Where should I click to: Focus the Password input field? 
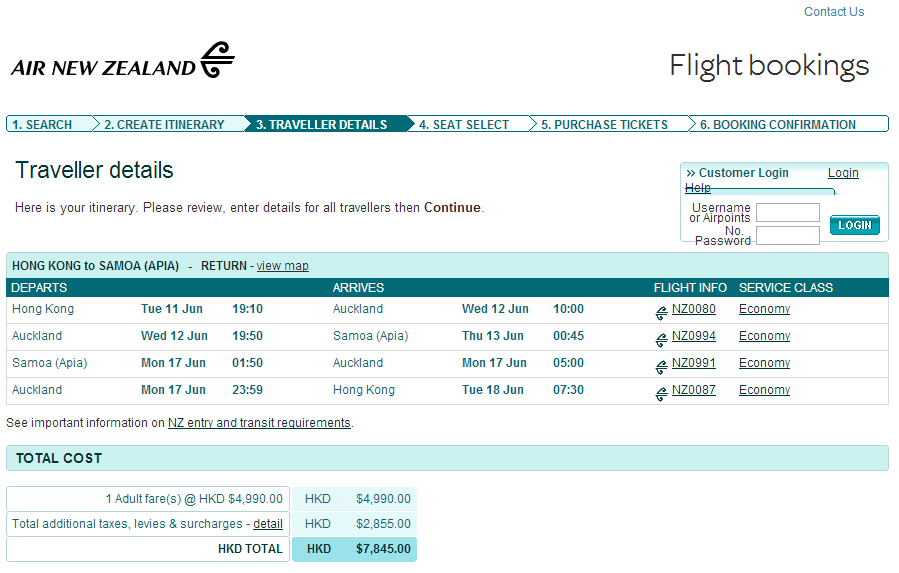[x=787, y=236]
